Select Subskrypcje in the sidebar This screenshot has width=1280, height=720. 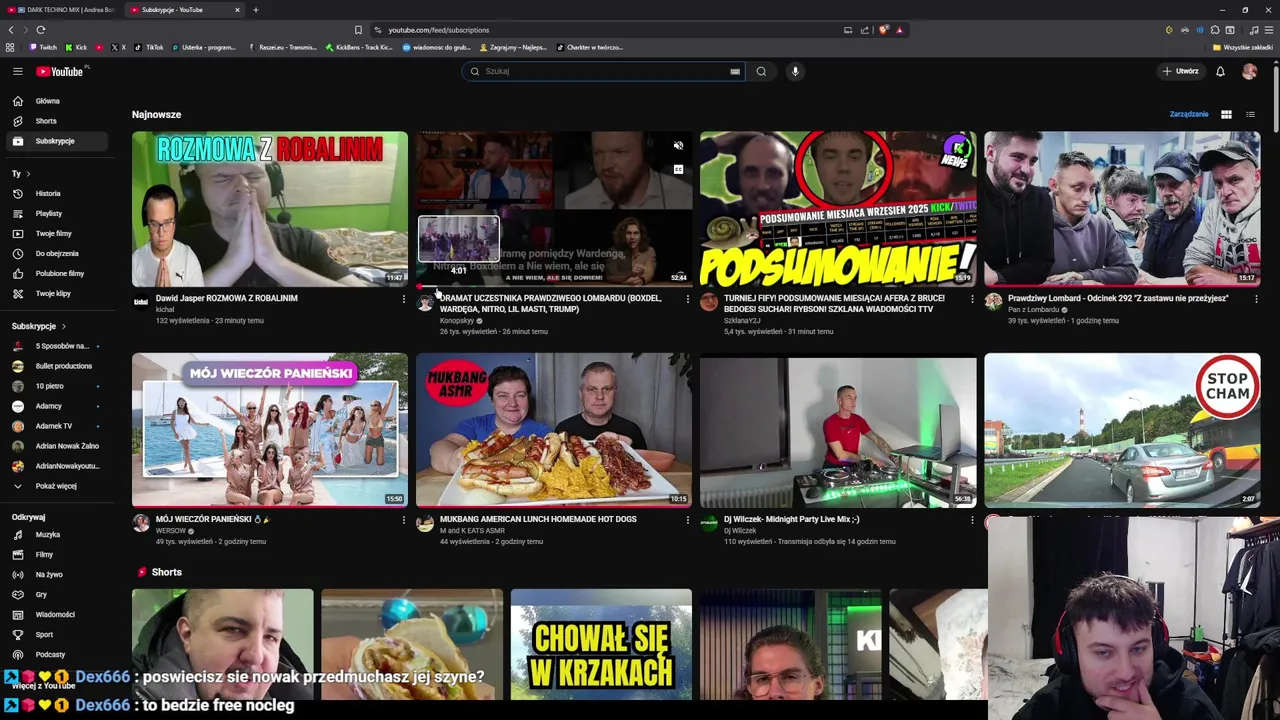click(x=58, y=141)
